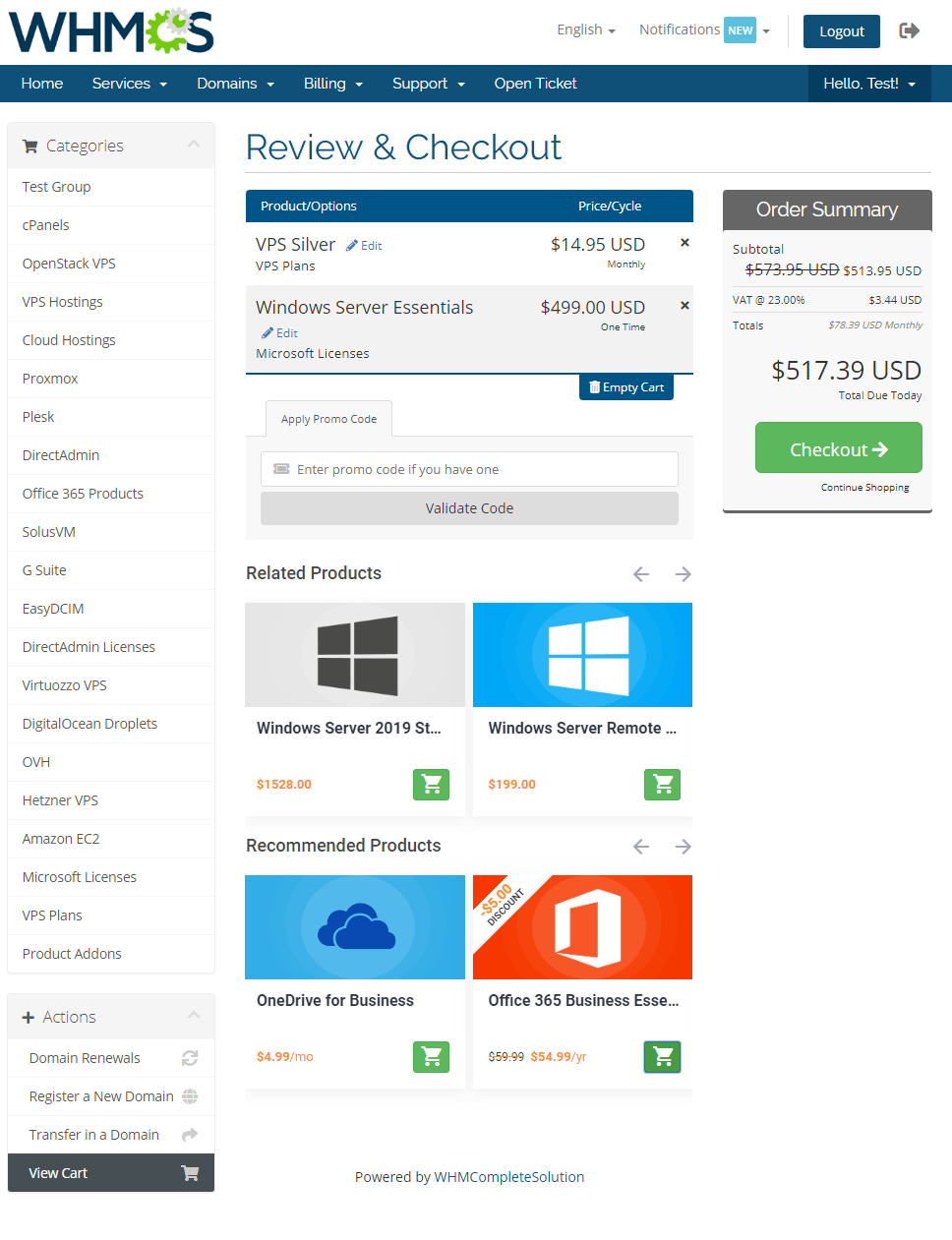Image resolution: width=952 pixels, height=1240 pixels.
Task: Collapse the Actions panel
Action: [x=194, y=1016]
